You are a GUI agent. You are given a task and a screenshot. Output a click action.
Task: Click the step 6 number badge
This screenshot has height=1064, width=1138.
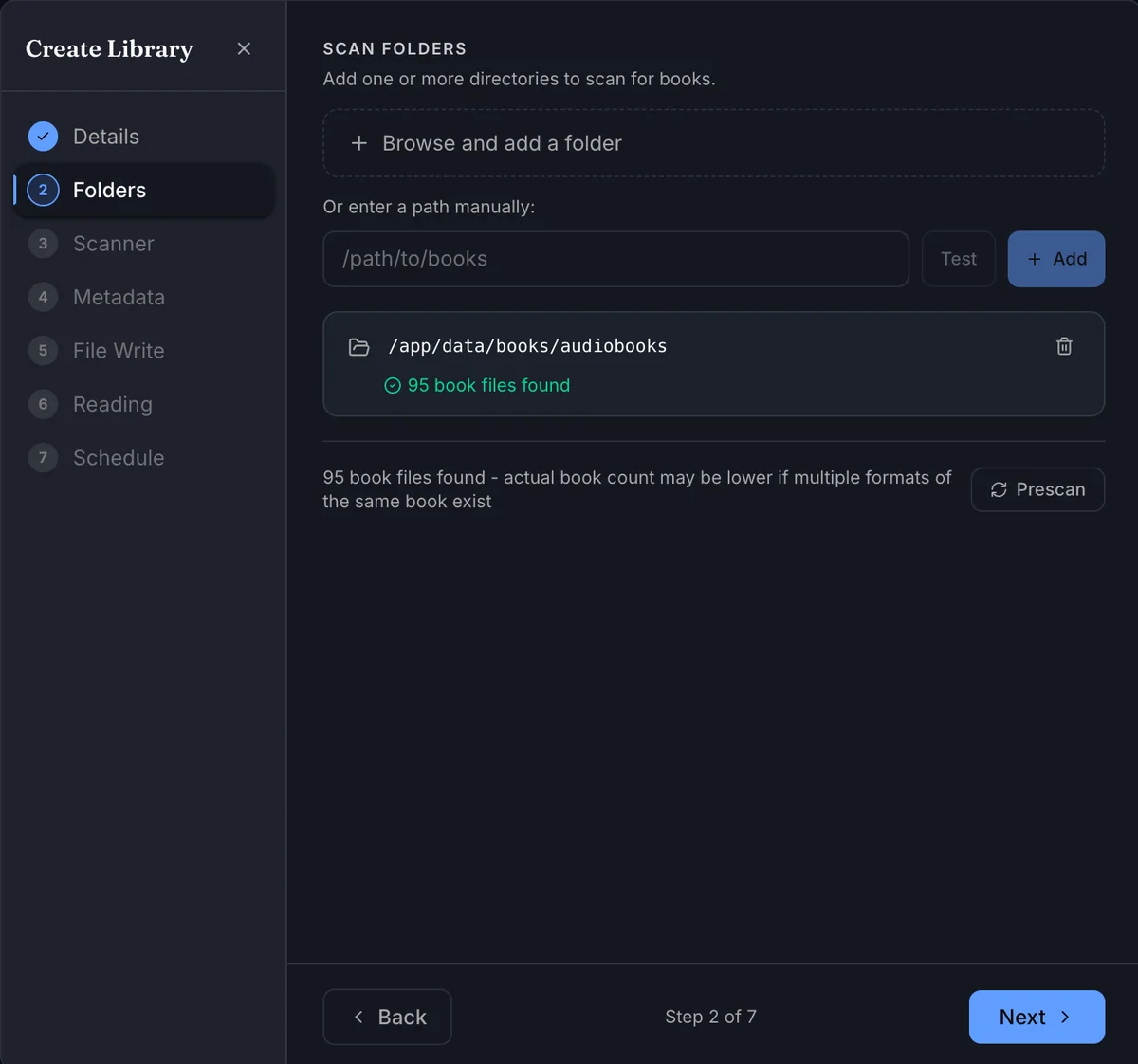point(43,404)
